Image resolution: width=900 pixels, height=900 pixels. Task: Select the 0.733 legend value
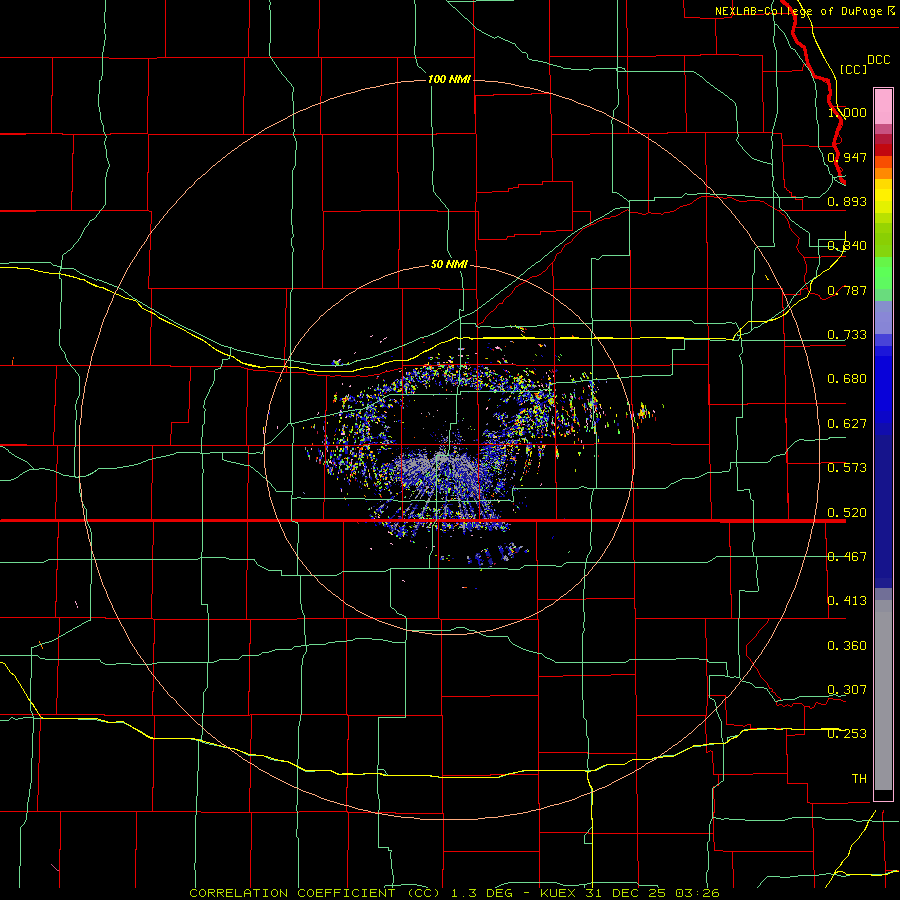point(847,335)
